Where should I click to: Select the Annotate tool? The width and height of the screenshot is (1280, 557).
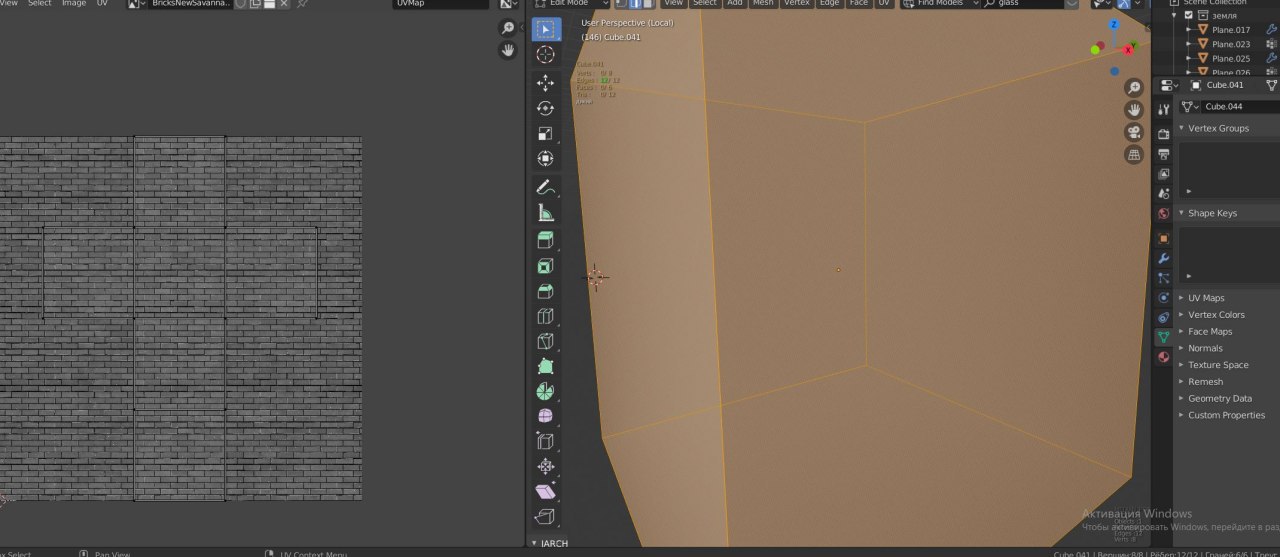click(x=546, y=187)
